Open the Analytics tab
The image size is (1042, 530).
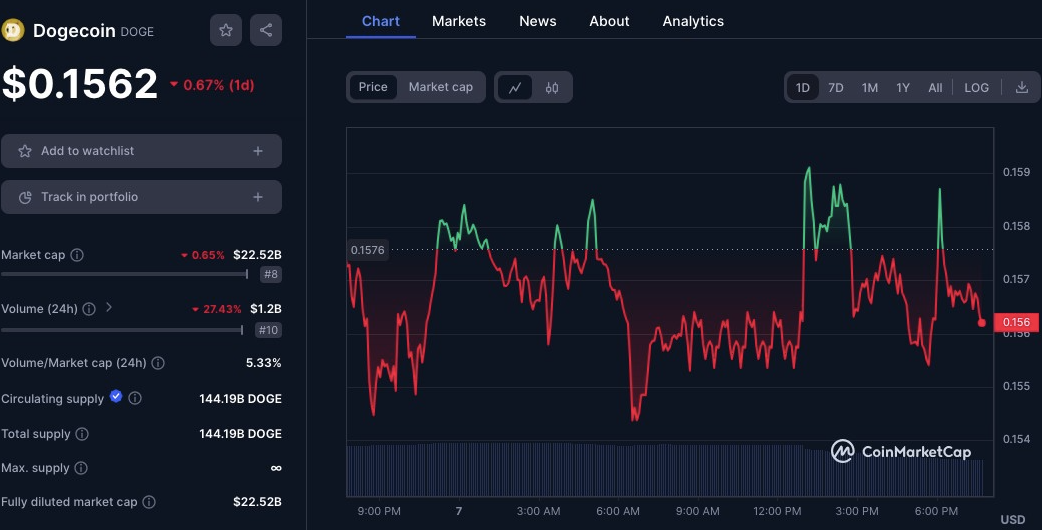coord(693,21)
